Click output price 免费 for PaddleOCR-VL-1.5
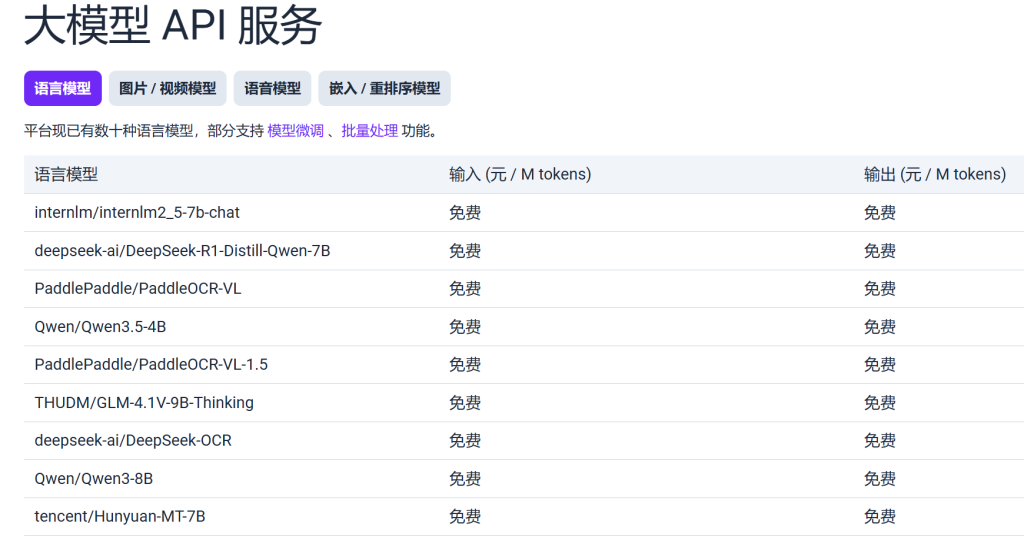The width and height of the screenshot is (1024, 537). click(880, 365)
